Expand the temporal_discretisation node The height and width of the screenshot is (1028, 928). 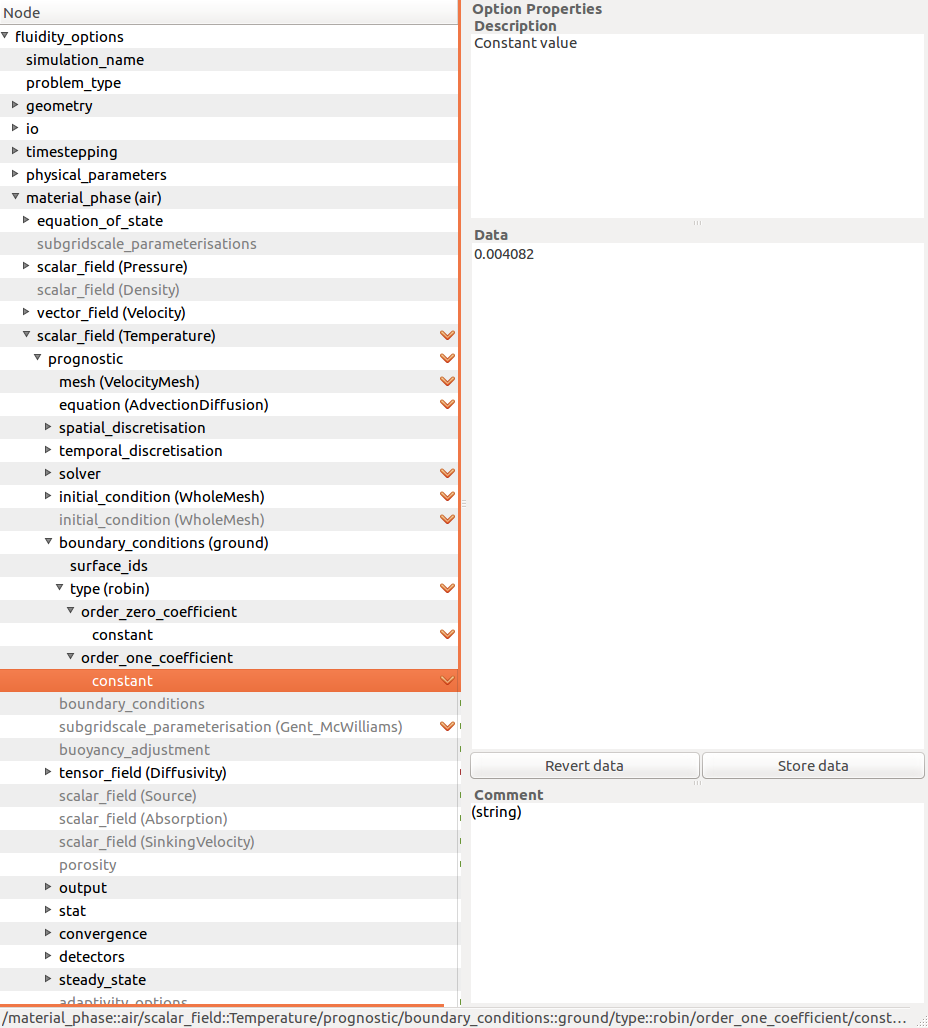[48, 450]
